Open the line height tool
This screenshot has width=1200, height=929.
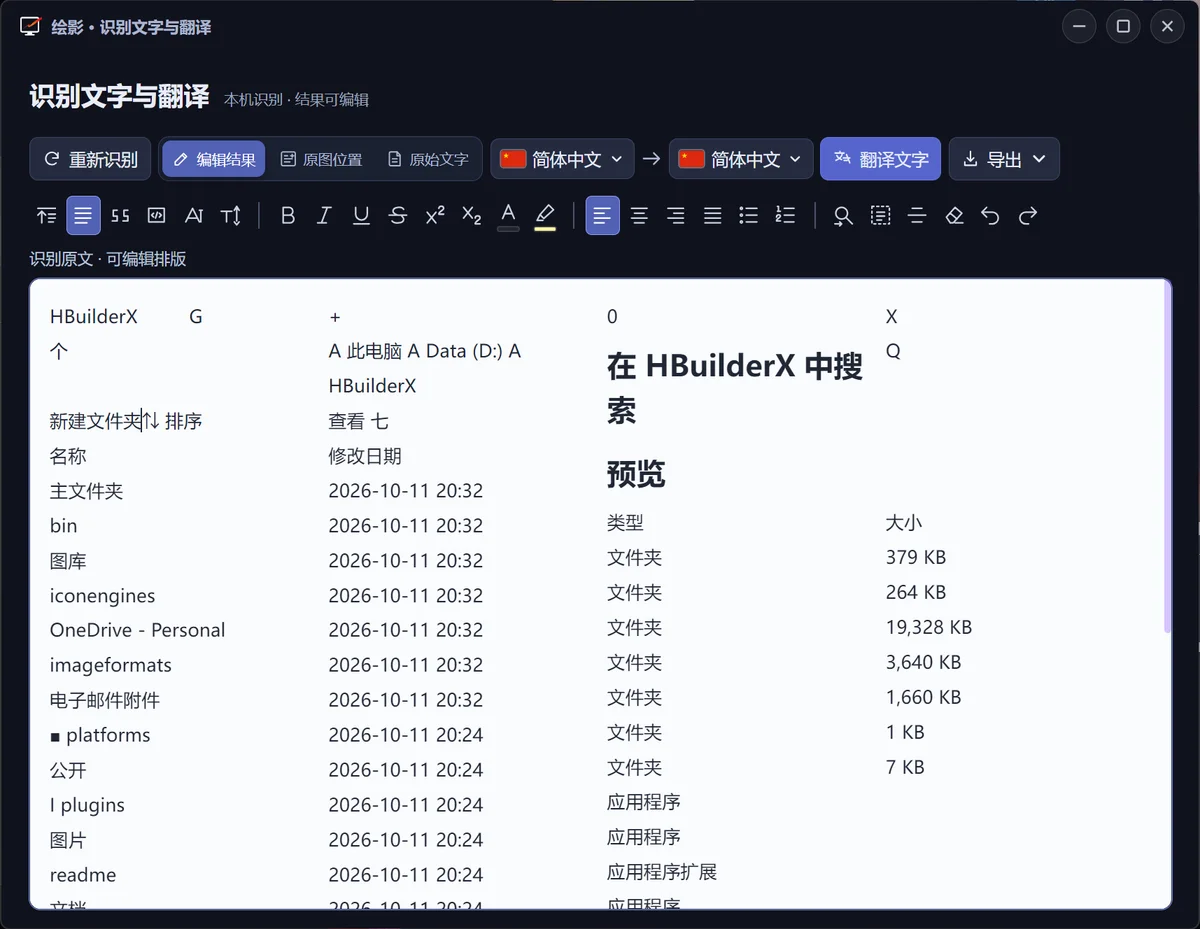(231, 215)
